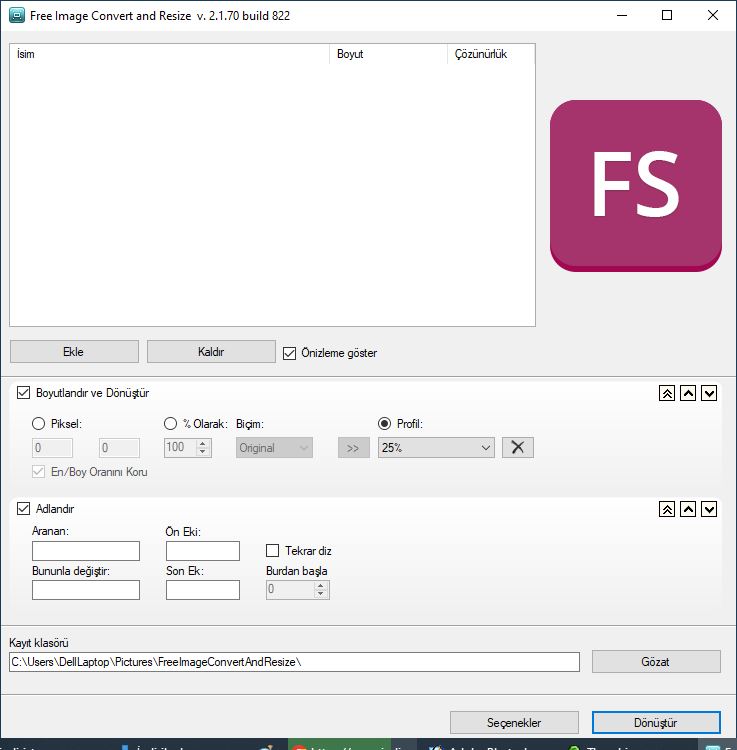Minimize the Free Image Convert and Resize window

click(622, 15)
